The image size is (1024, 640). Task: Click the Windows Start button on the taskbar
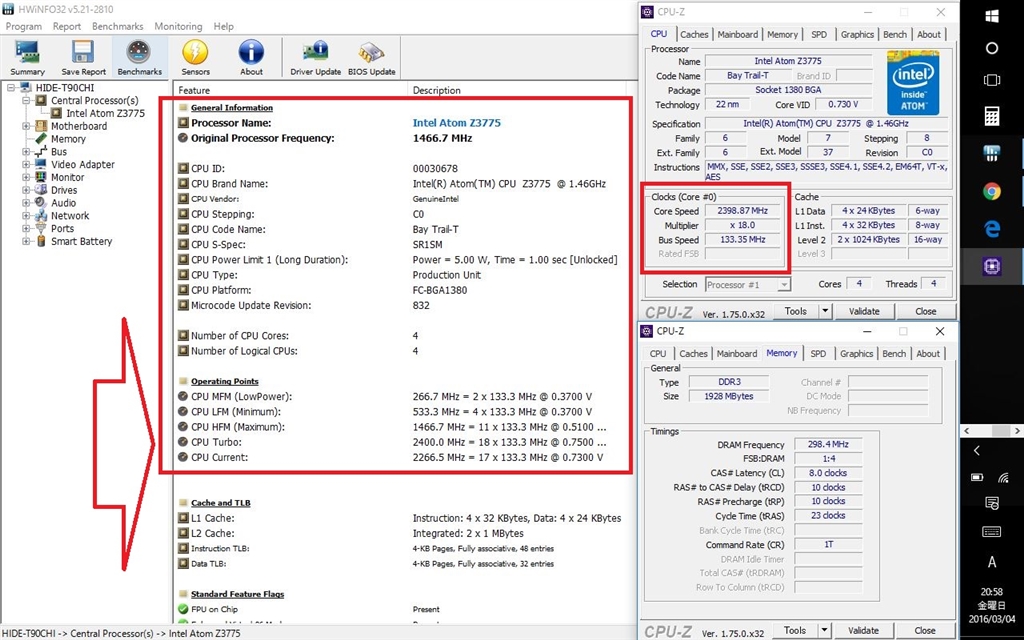click(992, 16)
